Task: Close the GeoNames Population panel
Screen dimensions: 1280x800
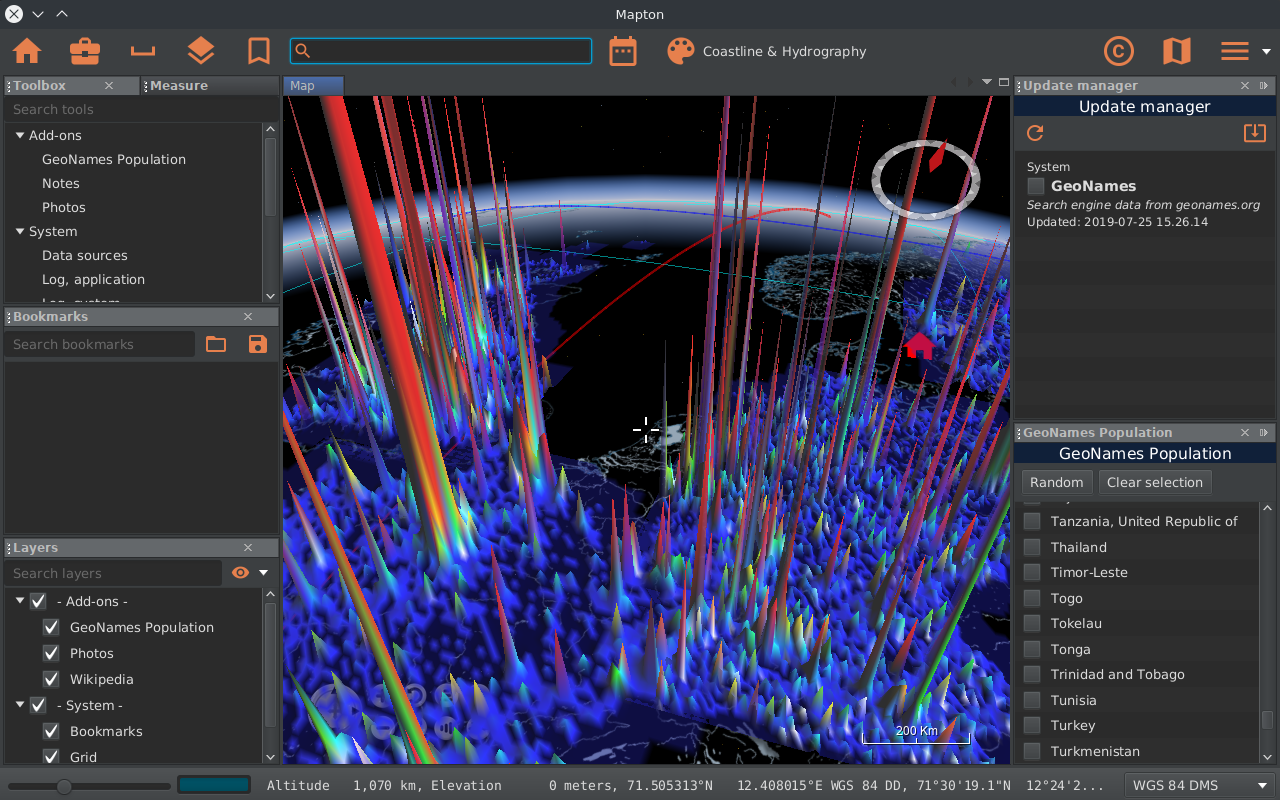Action: coord(1245,433)
